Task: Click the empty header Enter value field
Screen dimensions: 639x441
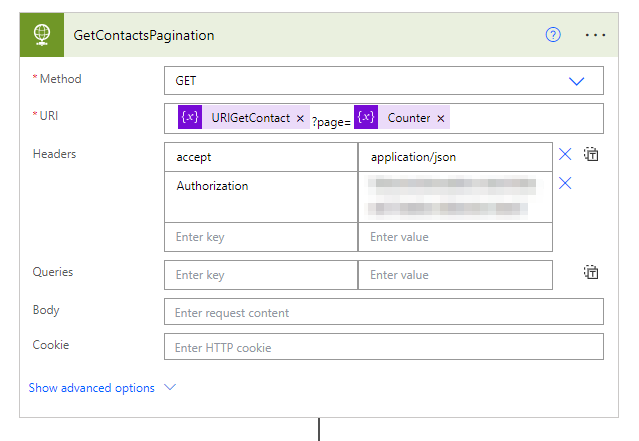Action: pyautogui.click(x=454, y=237)
